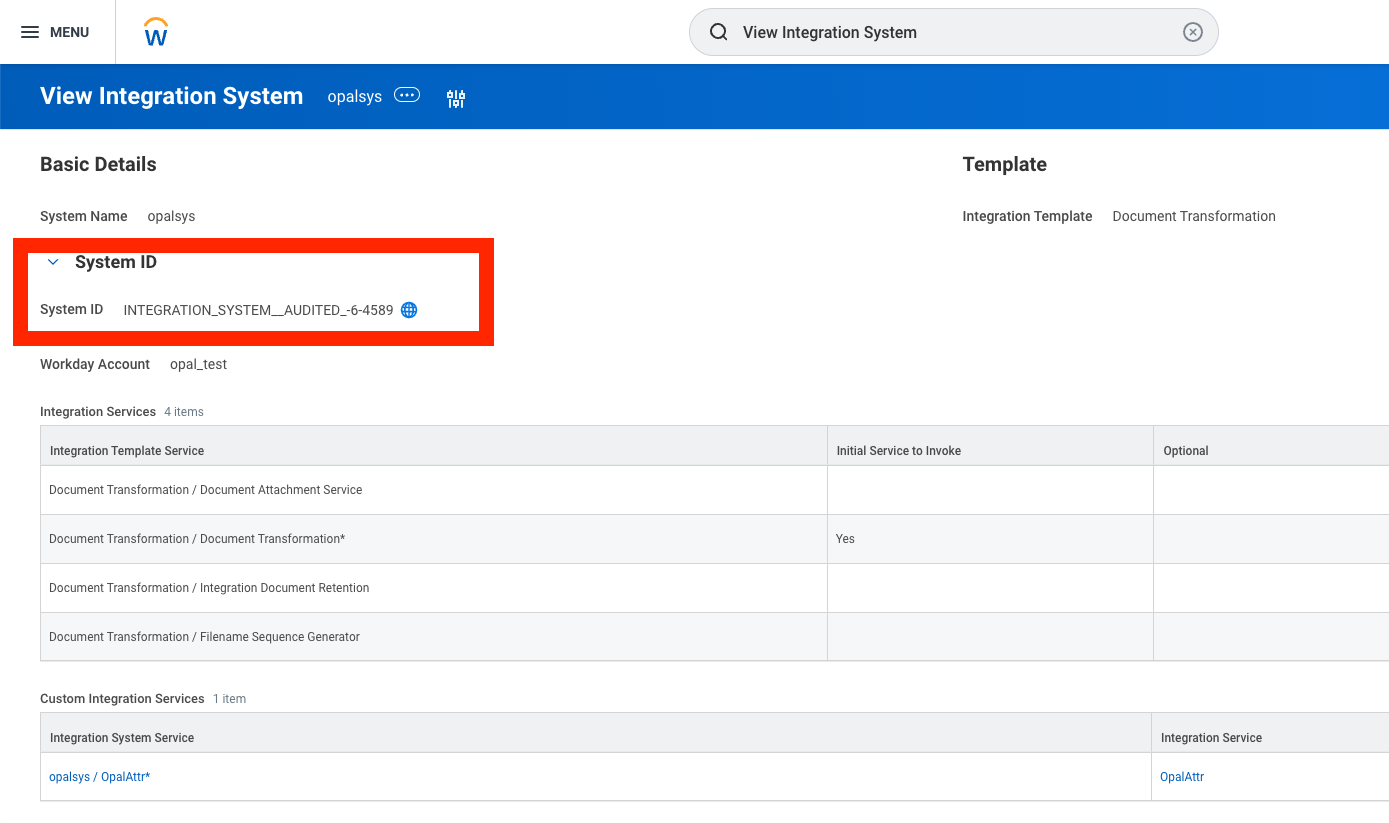
Task: Collapse the System ID section chevron
Action: click(54, 262)
